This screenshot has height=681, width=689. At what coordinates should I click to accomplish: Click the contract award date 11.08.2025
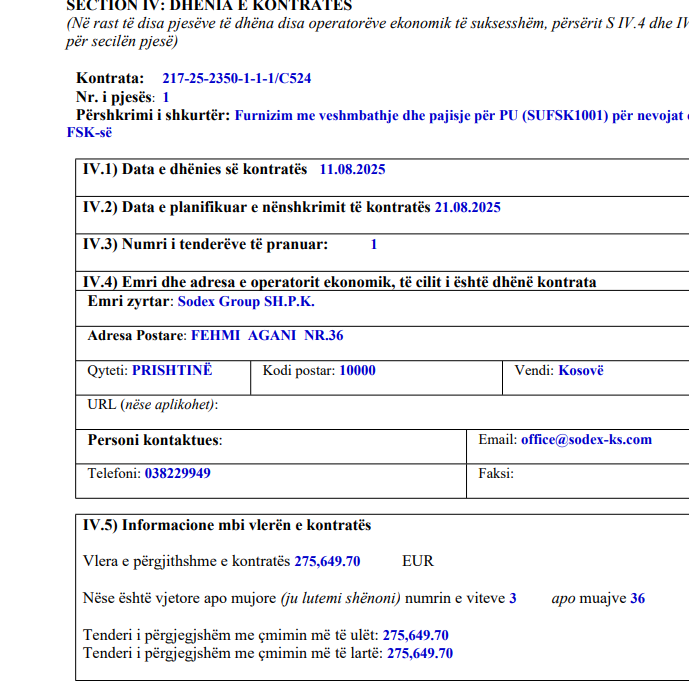pos(352,170)
